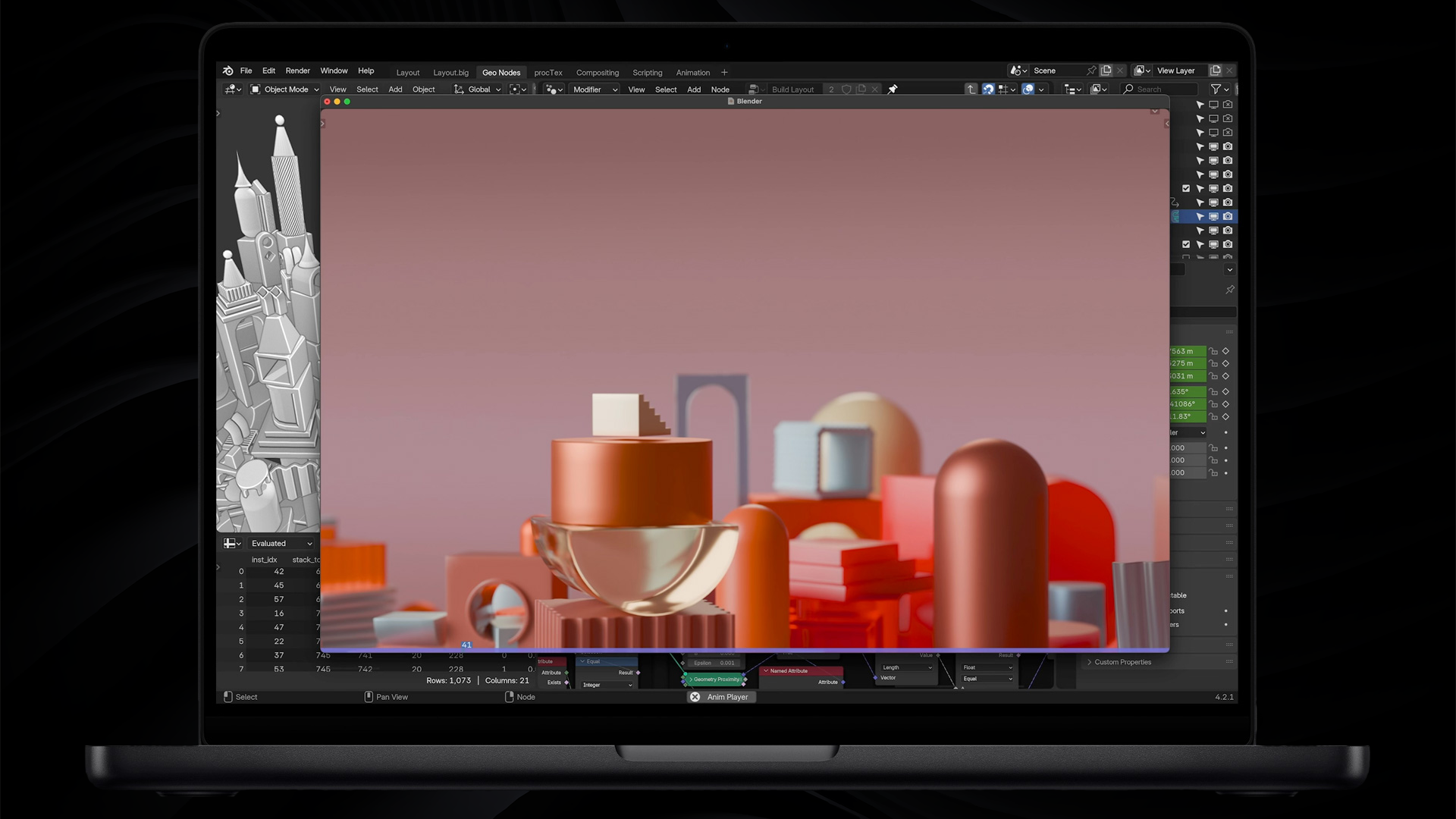Open the Global transform orientation dropdown
The width and height of the screenshot is (1456, 819).
[479, 89]
